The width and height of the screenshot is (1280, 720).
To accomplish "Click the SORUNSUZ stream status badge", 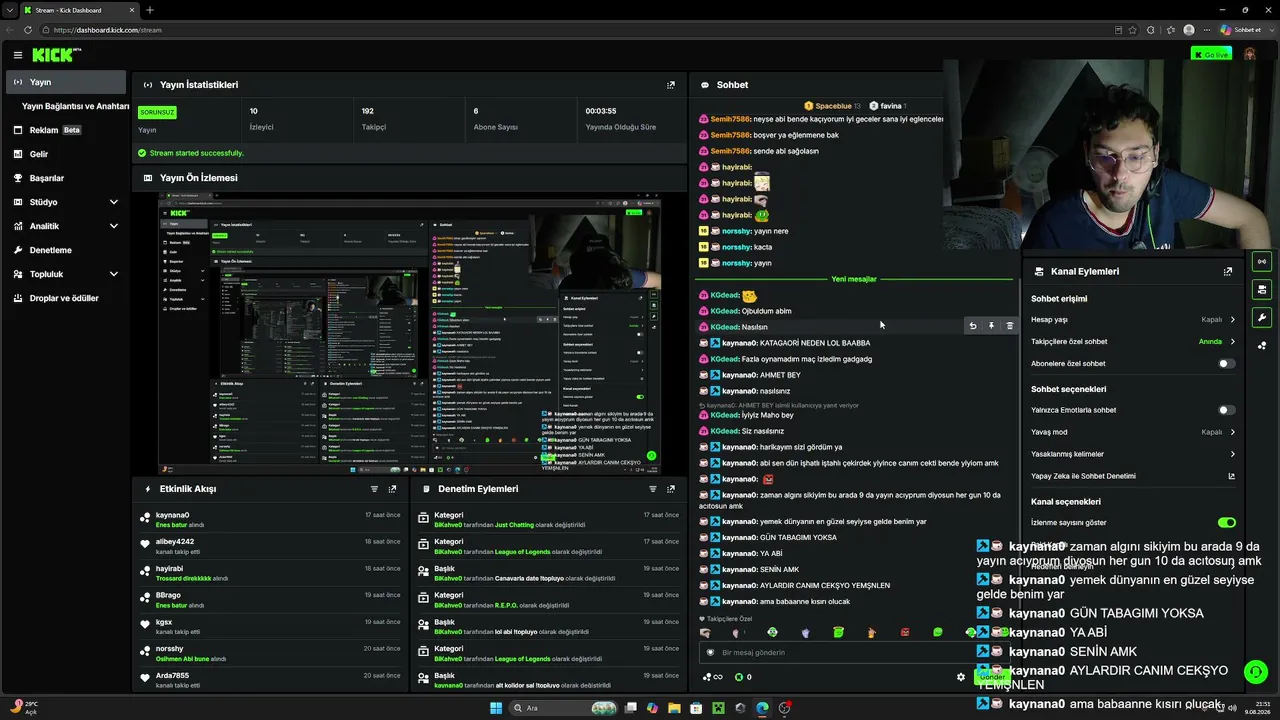I will click(157, 112).
